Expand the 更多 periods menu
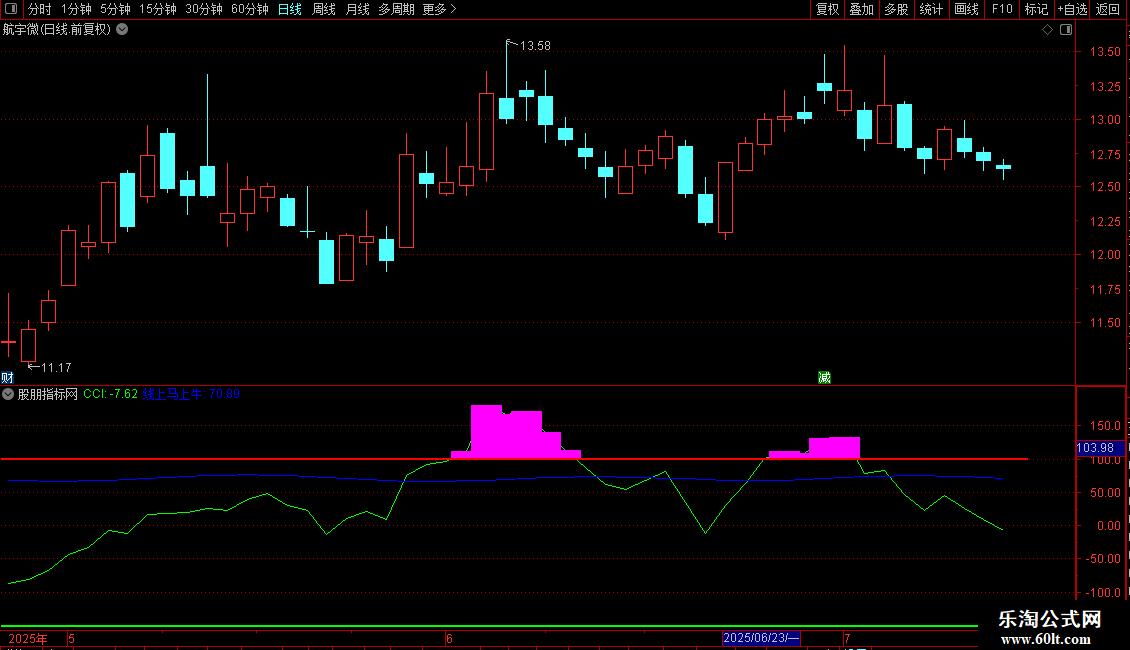 (439, 9)
